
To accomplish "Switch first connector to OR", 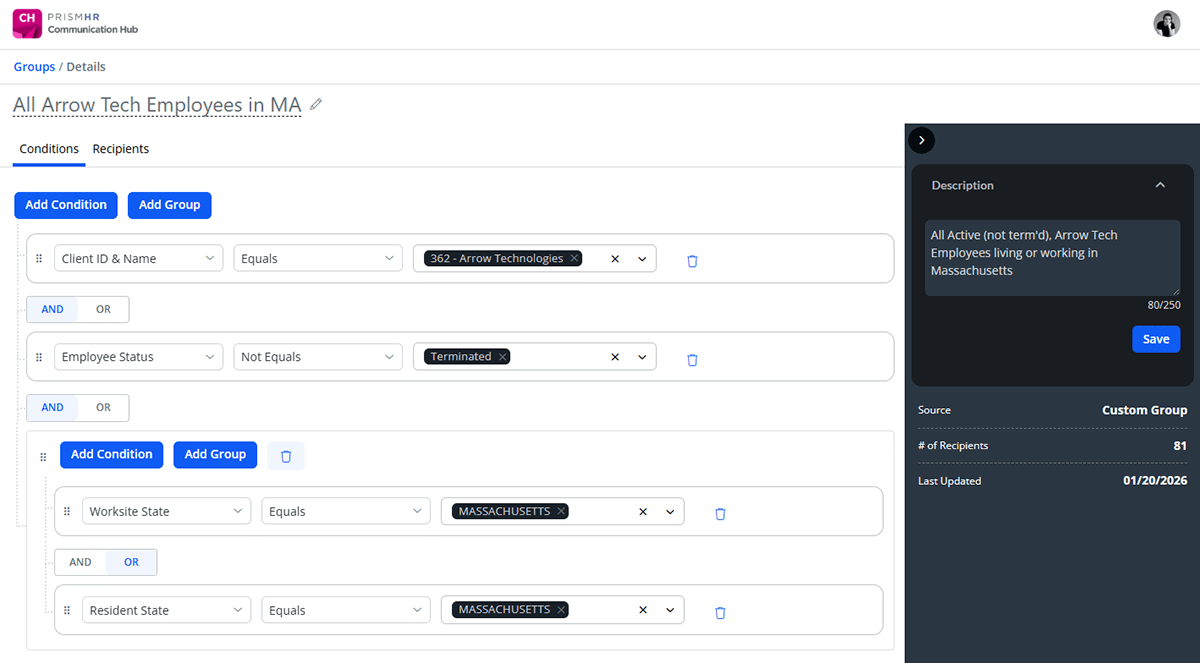I will pos(103,310).
